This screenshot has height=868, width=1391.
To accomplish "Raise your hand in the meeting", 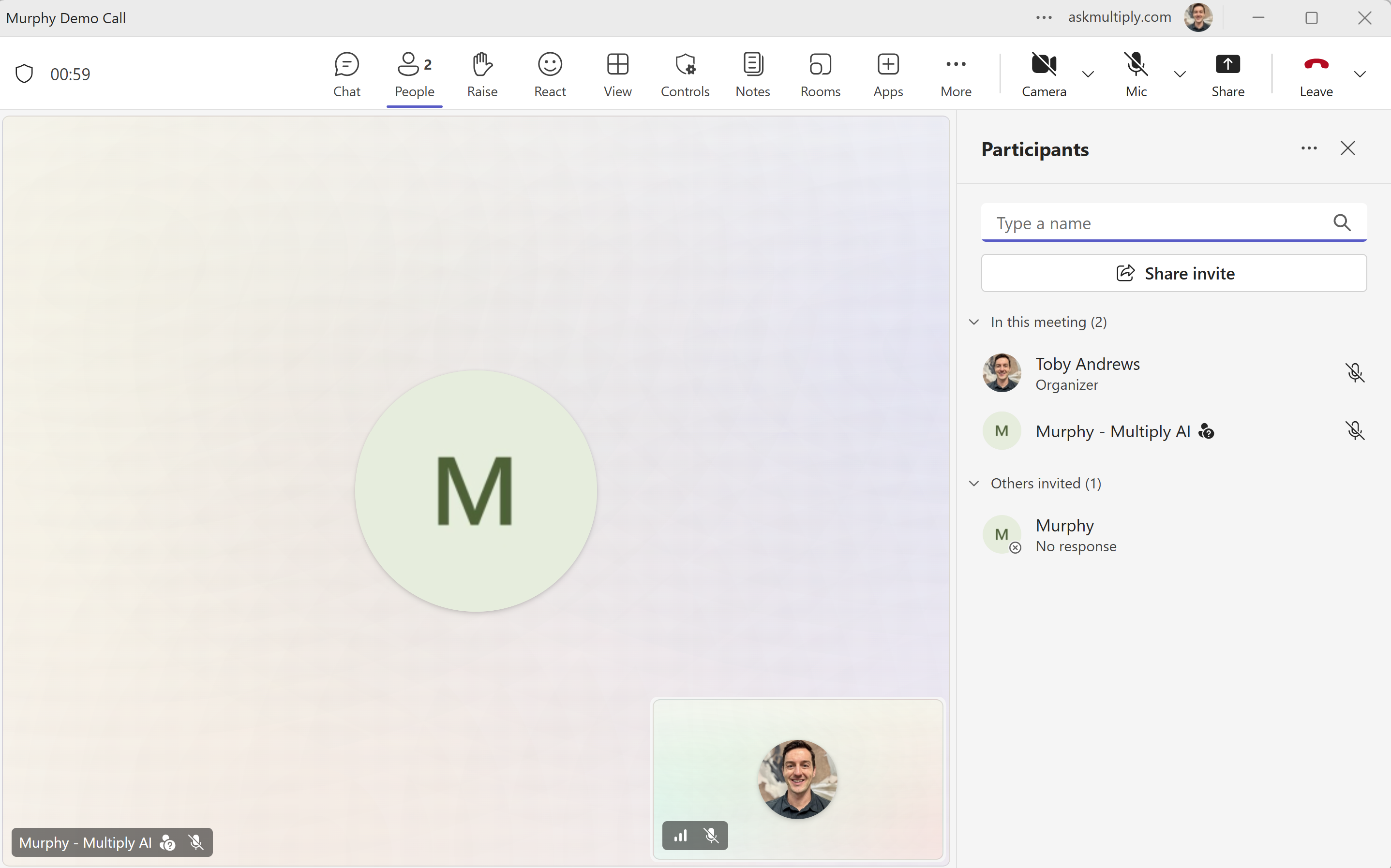I will (x=482, y=74).
